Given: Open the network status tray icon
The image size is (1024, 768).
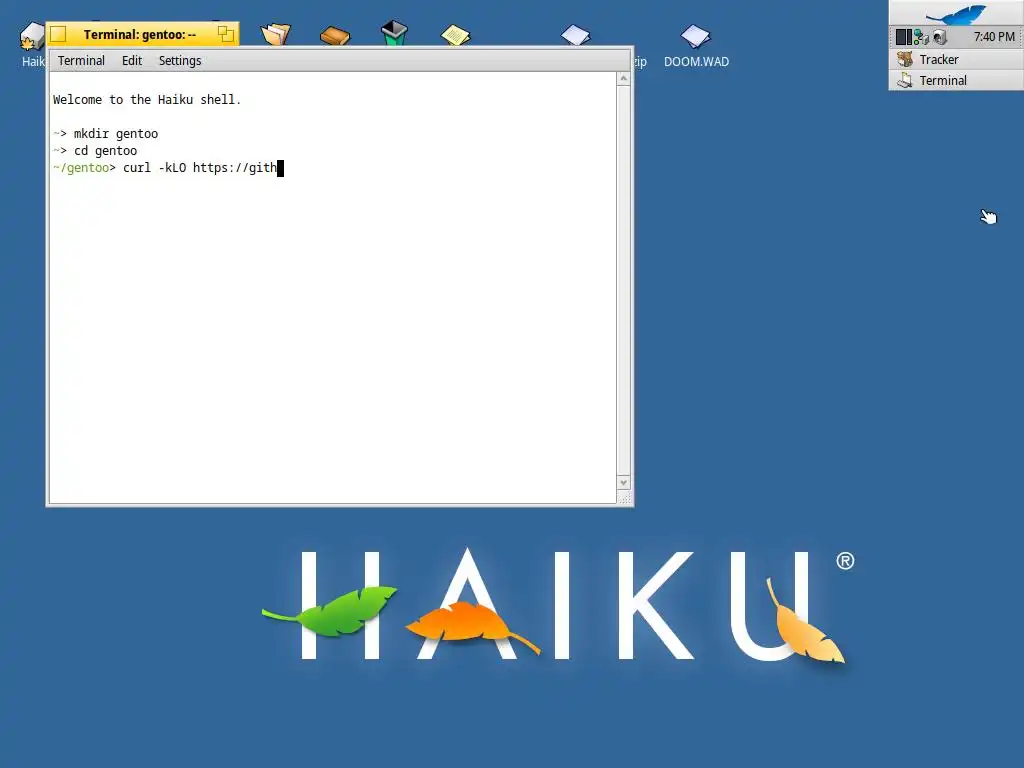Looking at the screenshot, I should (921, 37).
